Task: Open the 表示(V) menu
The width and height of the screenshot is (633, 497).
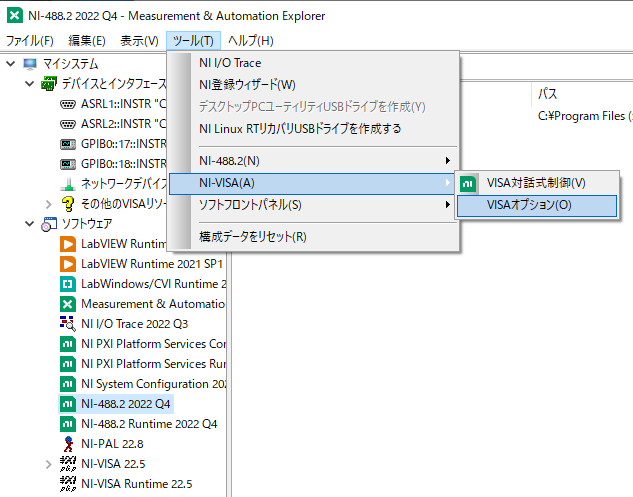Action: [139, 41]
